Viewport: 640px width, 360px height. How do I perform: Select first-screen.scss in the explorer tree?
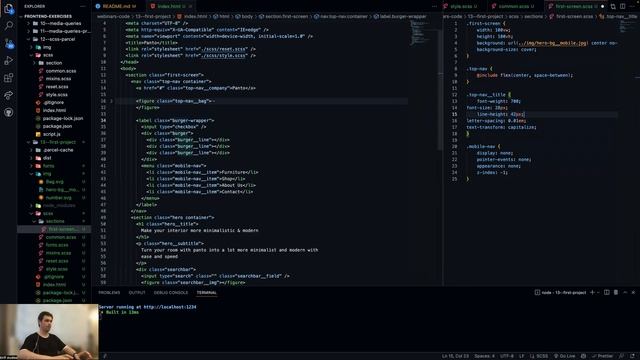tap(54, 229)
